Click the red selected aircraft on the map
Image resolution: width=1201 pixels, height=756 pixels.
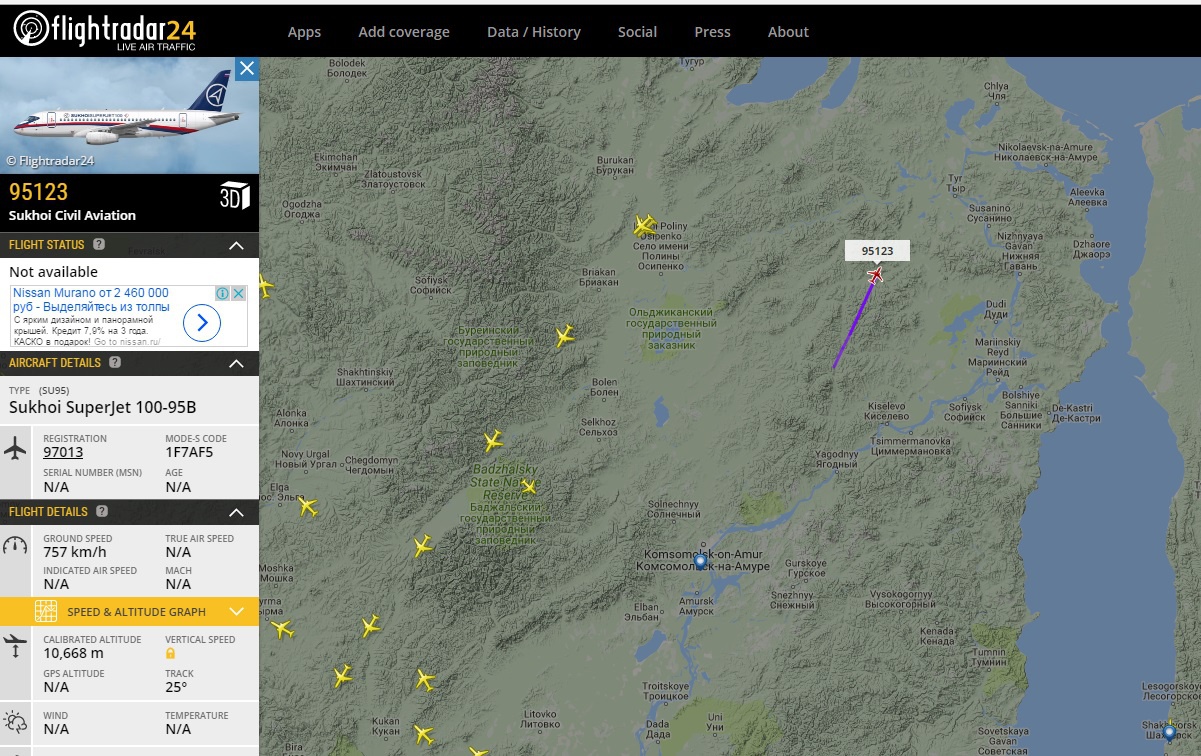[x=876, y=275]
